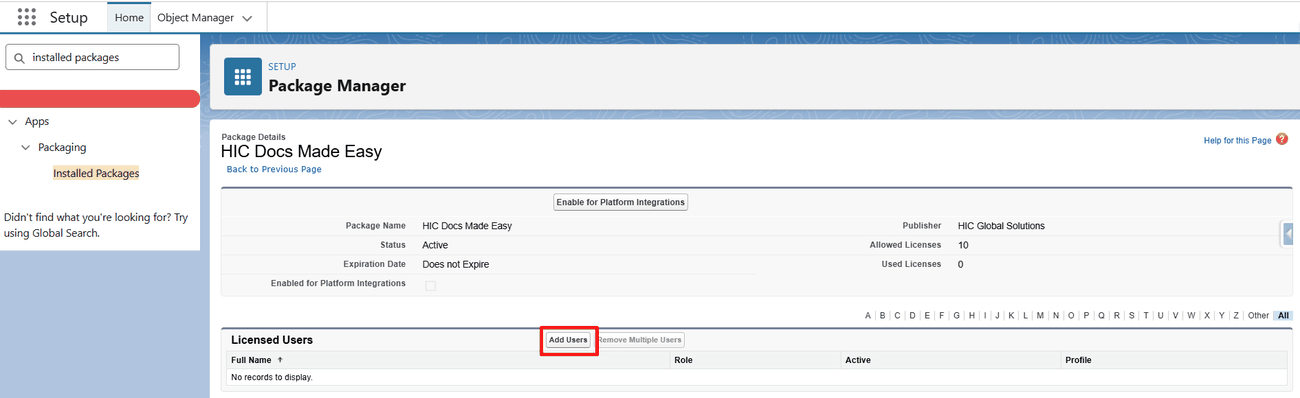Image resolution: width=1300 pixels, height=398 pixels.
Task: Switch to the Home tab
Action: pos(129,18)
